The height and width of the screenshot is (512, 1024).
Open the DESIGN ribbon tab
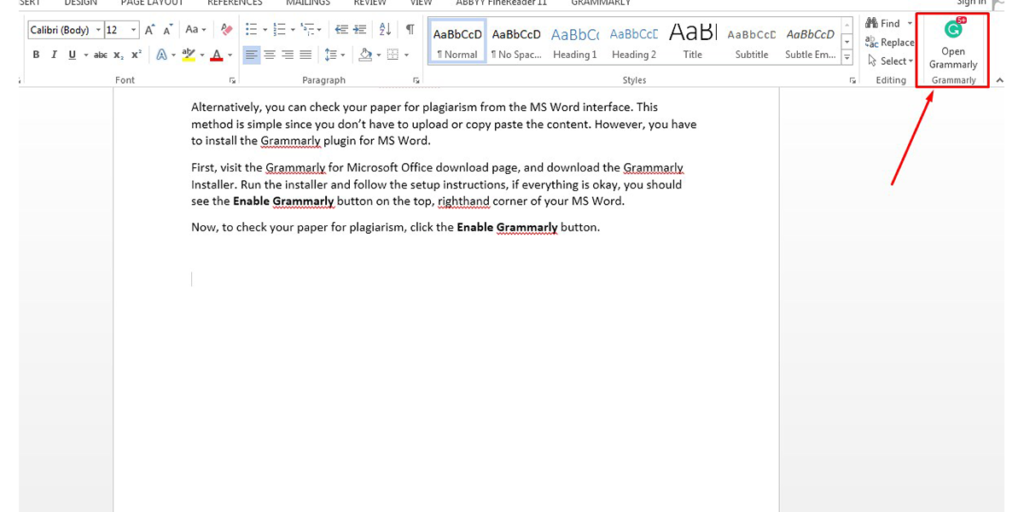[80, 3]
